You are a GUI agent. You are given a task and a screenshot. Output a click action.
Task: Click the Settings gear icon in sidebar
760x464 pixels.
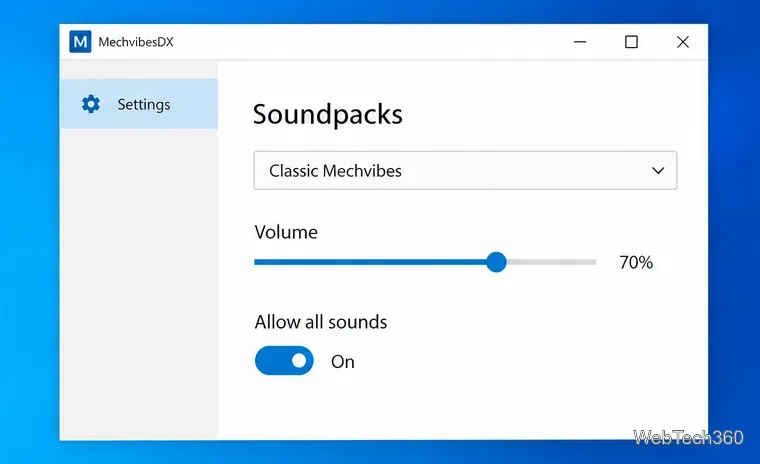[91, 104]
